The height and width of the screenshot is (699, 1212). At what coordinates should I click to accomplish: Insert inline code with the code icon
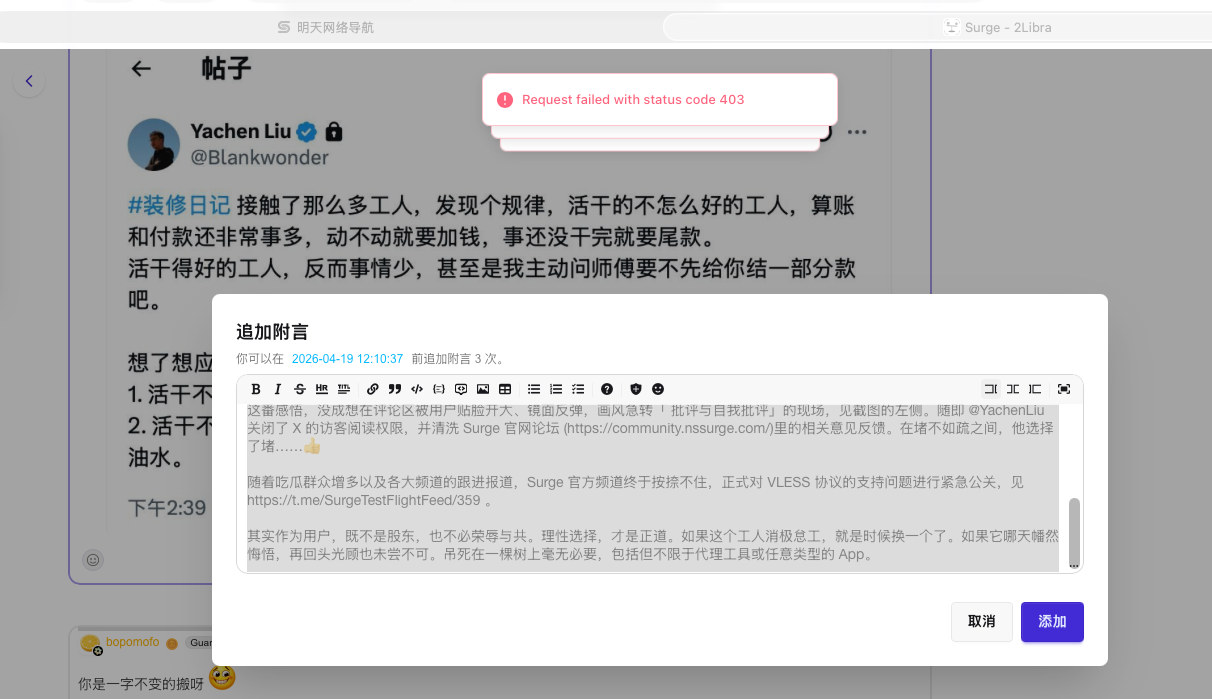417,389
